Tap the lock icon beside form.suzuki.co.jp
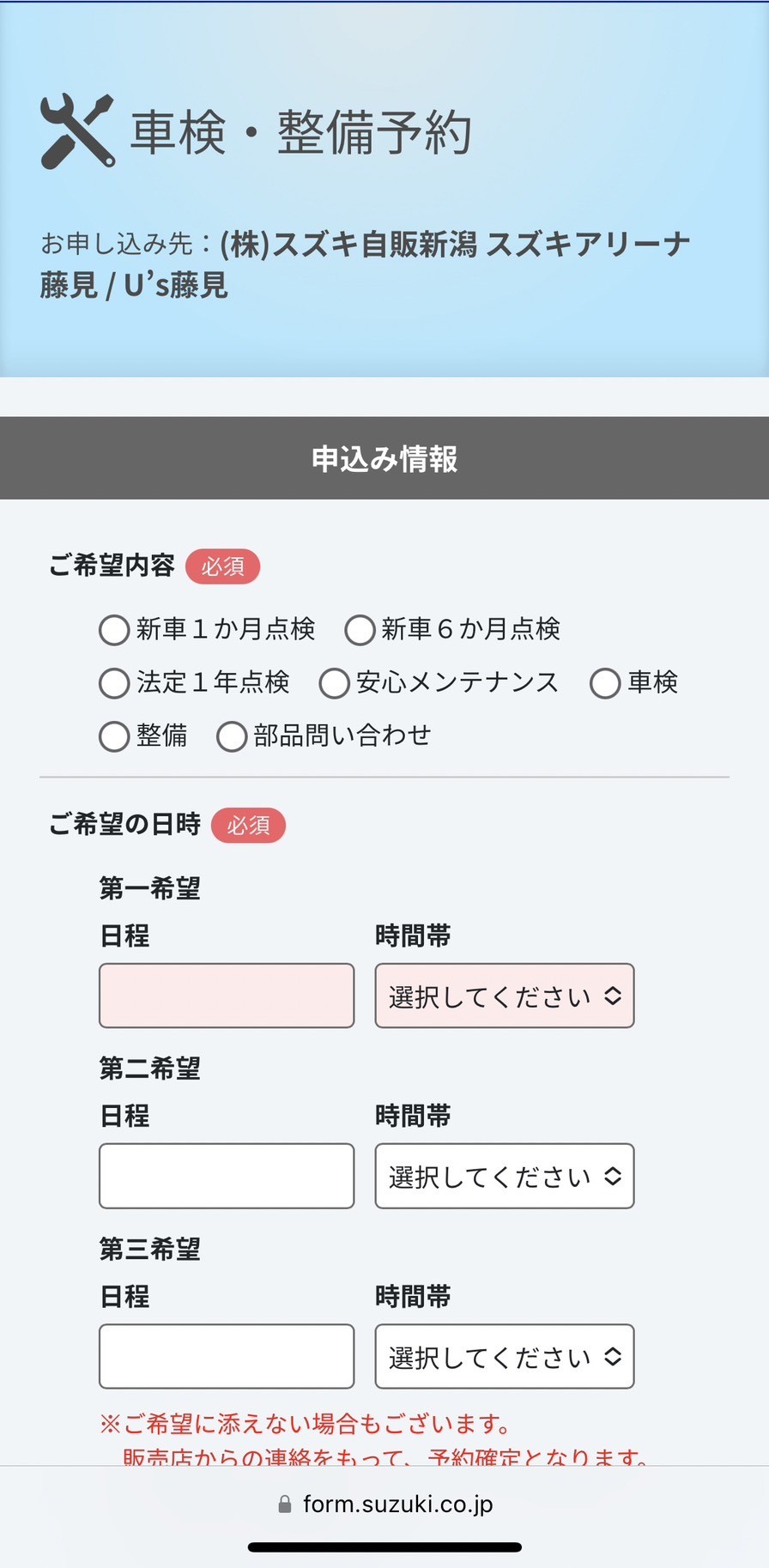769x1568 pixels. pyautogui.click(x=285, y=1504)
